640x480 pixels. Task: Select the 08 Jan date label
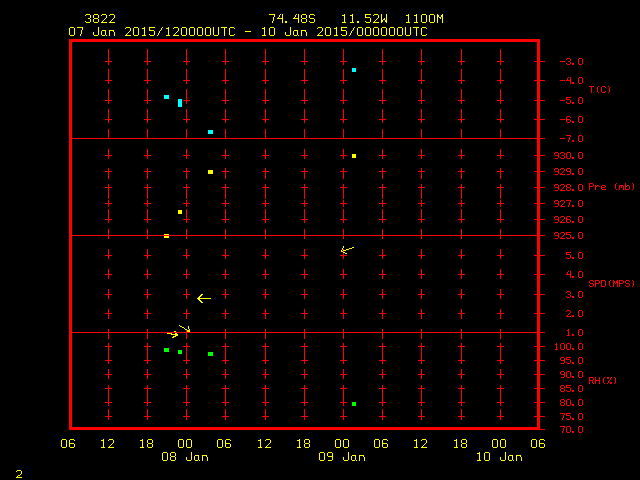pos(185,457)
